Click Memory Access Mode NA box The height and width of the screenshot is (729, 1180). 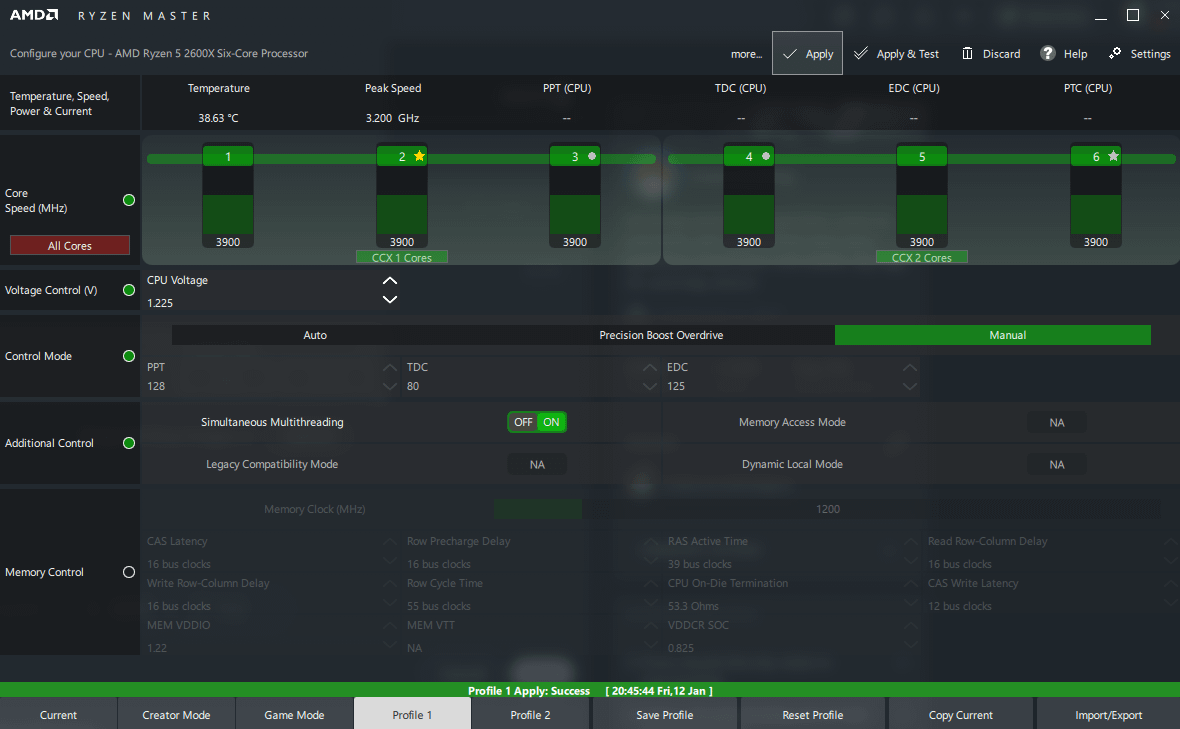pyautogui.click(x=1057, y=422)
